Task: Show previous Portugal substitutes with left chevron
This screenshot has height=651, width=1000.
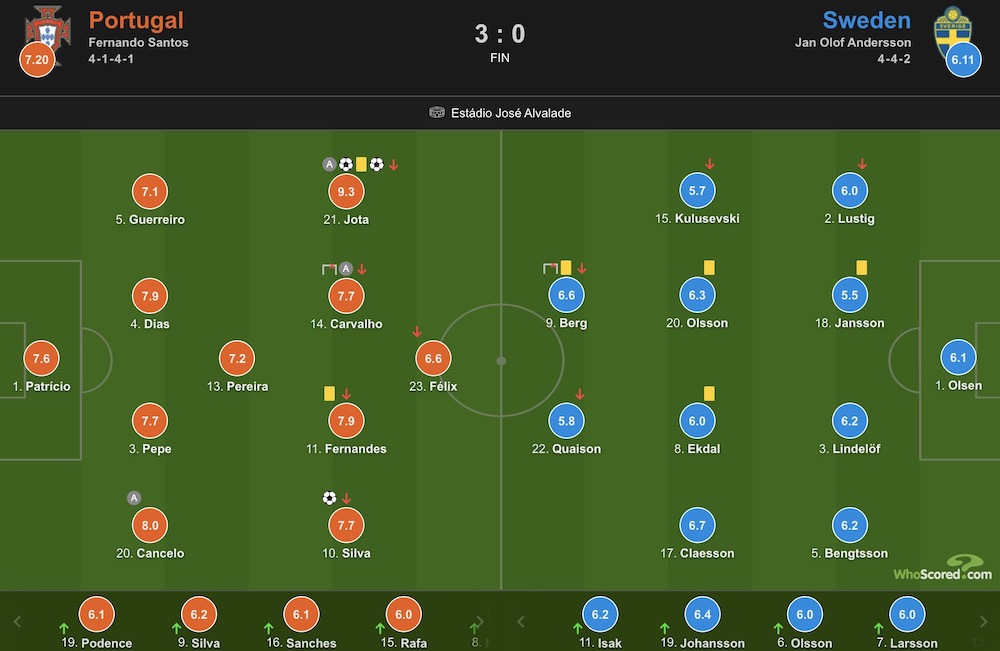Action: 17,622
